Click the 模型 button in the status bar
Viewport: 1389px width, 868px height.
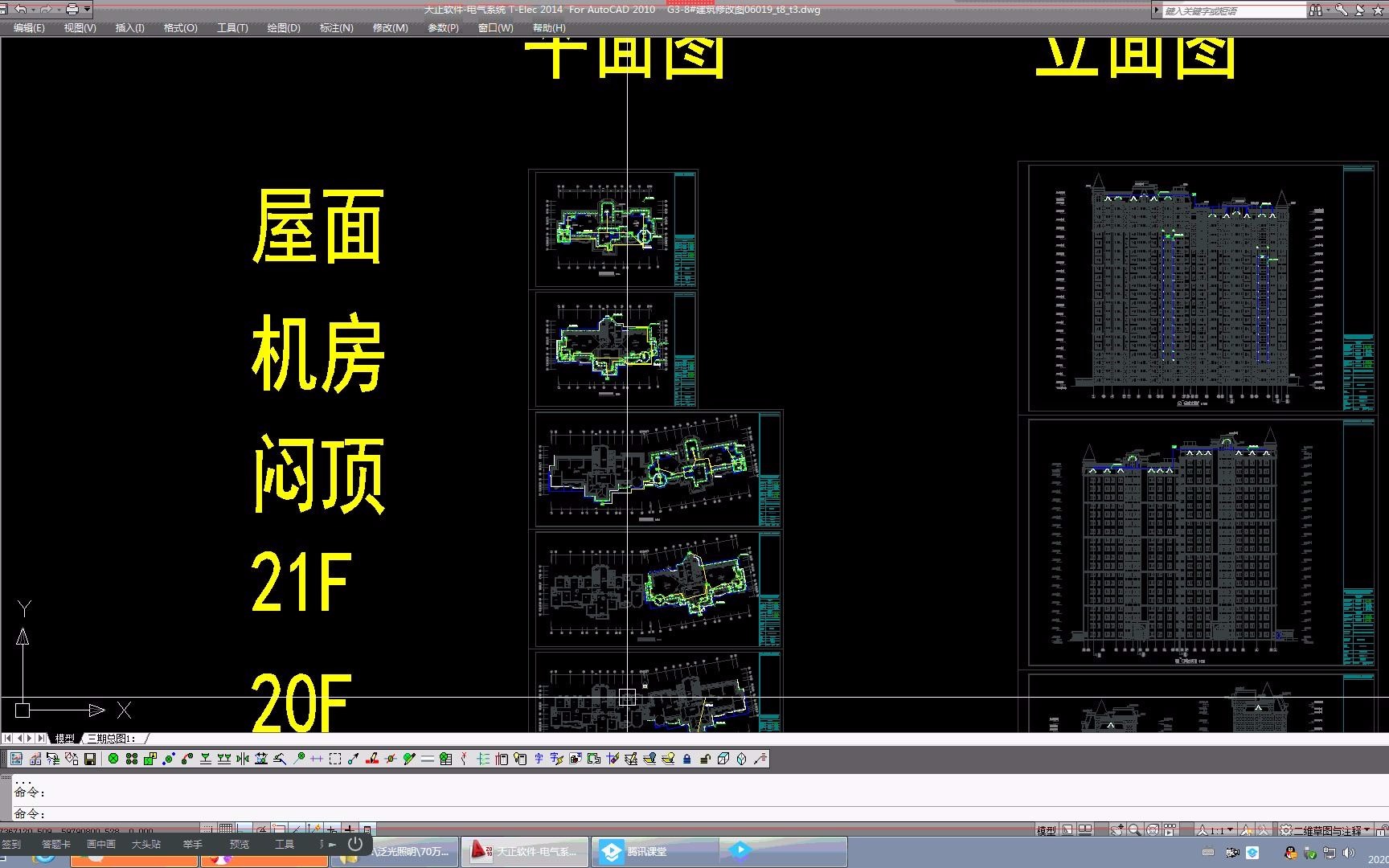(1047, 829)
